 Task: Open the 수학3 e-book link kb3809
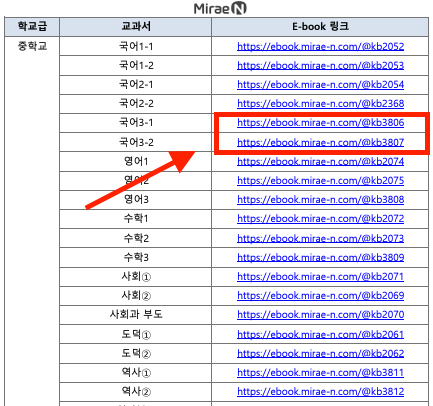[320, 257]
